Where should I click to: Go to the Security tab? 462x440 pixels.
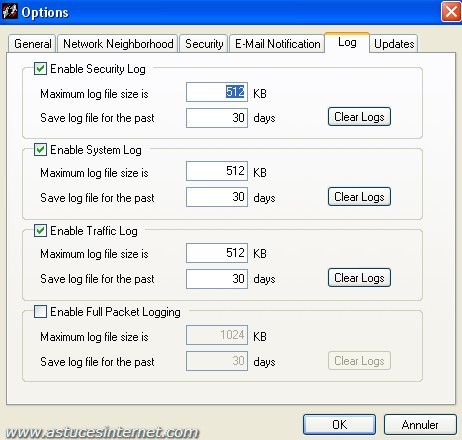pyautogui.click(x=204, y=44)
